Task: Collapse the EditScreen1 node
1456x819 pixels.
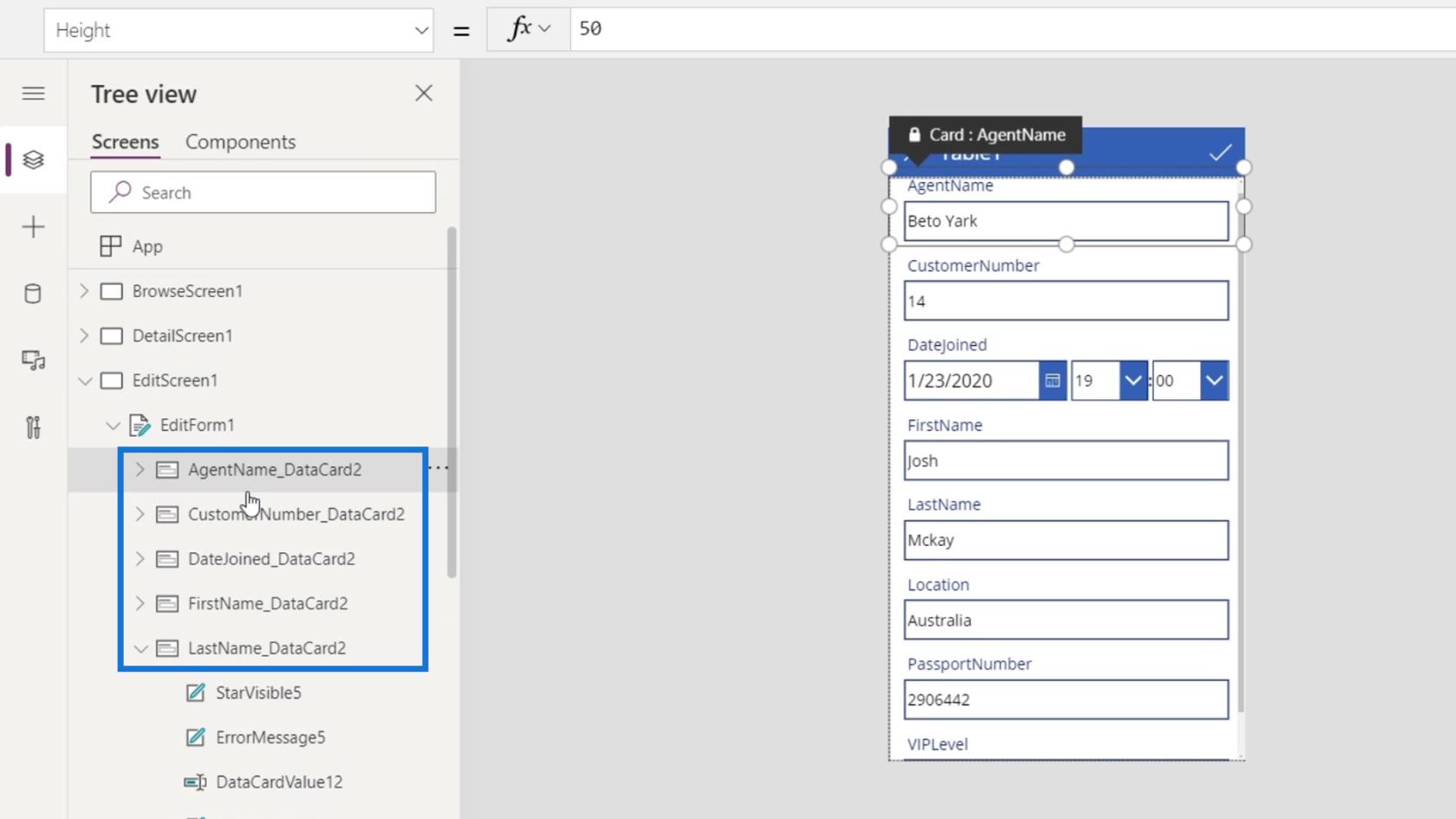Action: (x=85, y=380)
